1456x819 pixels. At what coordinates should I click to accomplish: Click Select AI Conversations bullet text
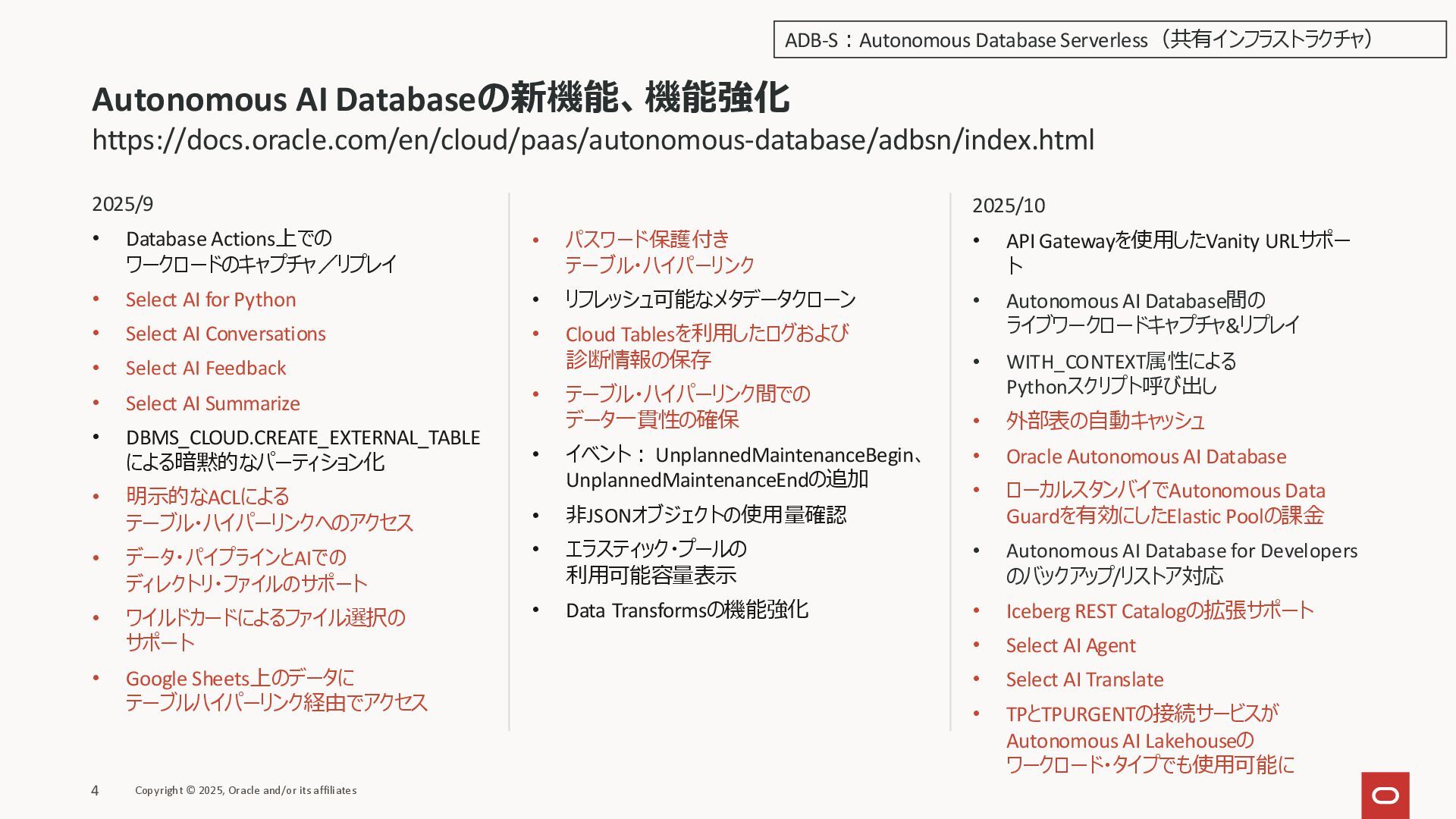225,334
